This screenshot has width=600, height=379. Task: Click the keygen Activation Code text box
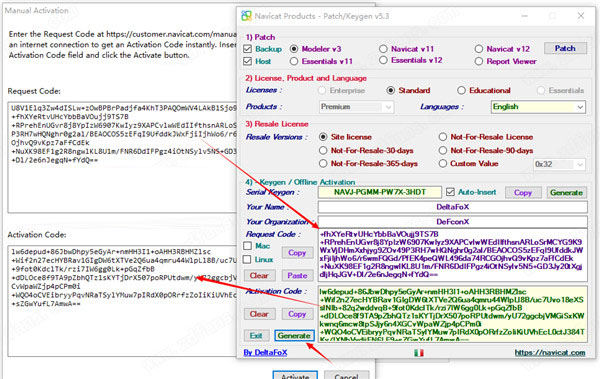(x=453, y=314)
